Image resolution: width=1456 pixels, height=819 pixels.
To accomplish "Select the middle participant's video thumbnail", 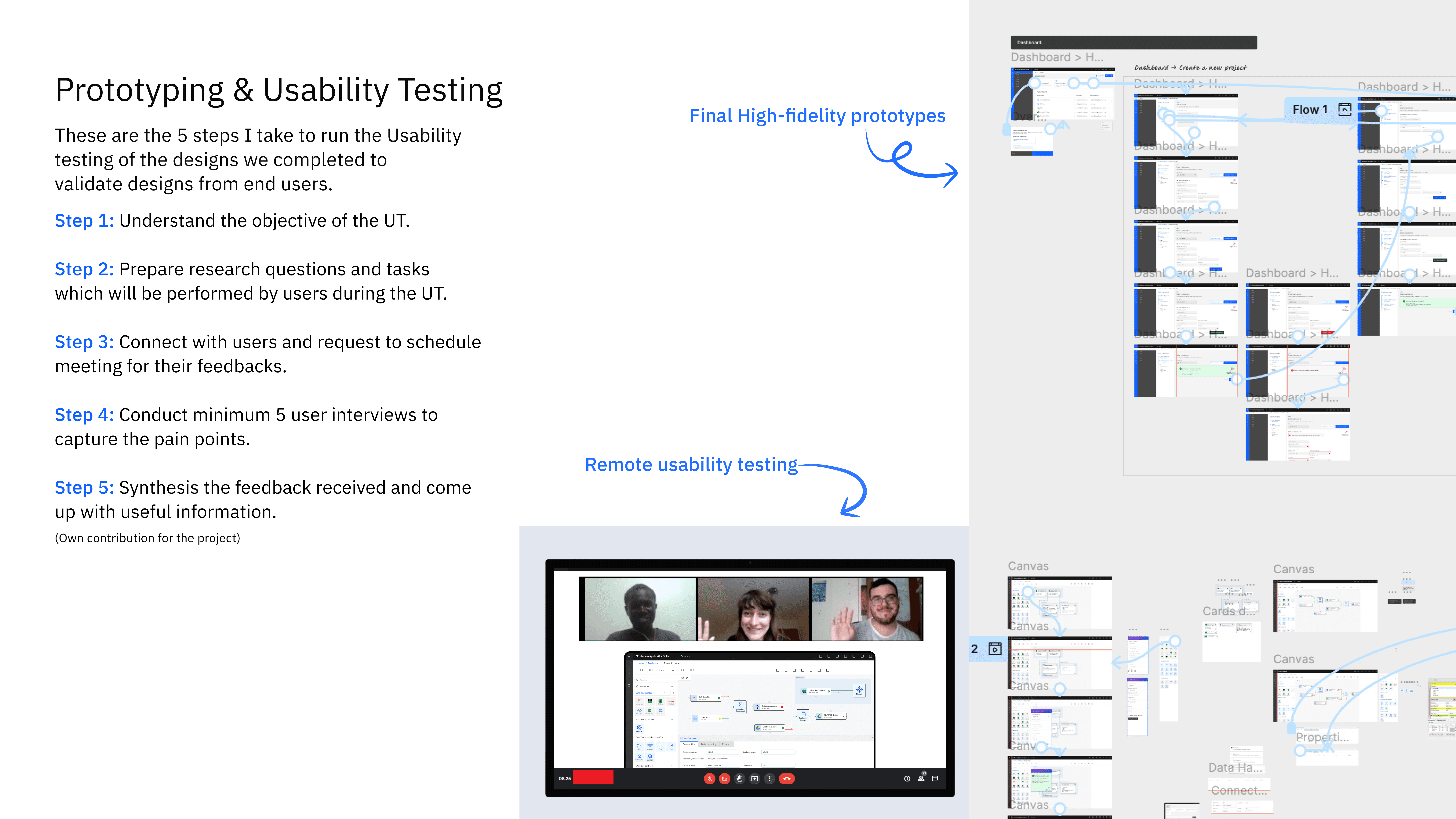I will (x=753, y=609).
